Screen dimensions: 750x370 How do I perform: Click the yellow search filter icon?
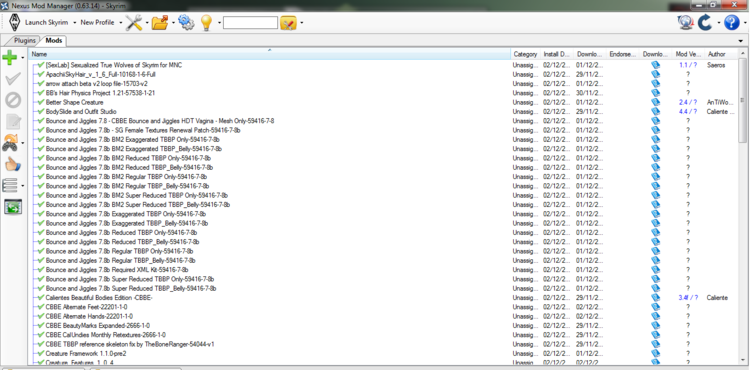pos(288,22)
